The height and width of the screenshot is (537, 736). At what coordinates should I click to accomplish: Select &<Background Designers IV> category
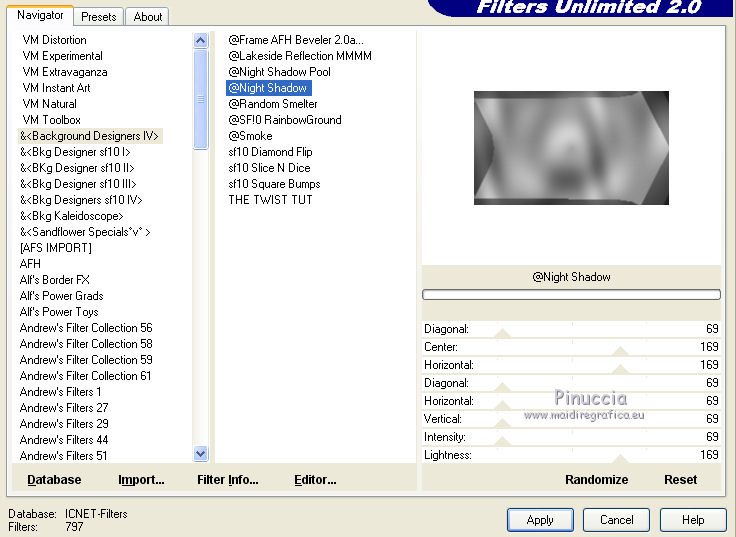(90, 136)
